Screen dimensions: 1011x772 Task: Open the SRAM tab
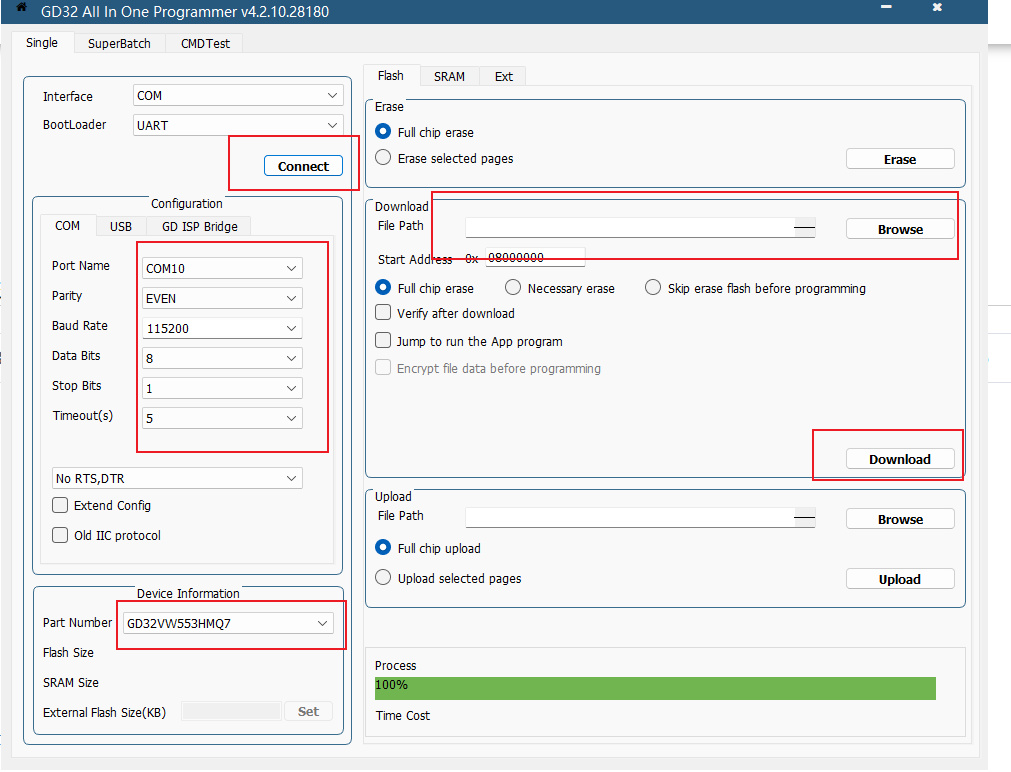coord(449,76)
